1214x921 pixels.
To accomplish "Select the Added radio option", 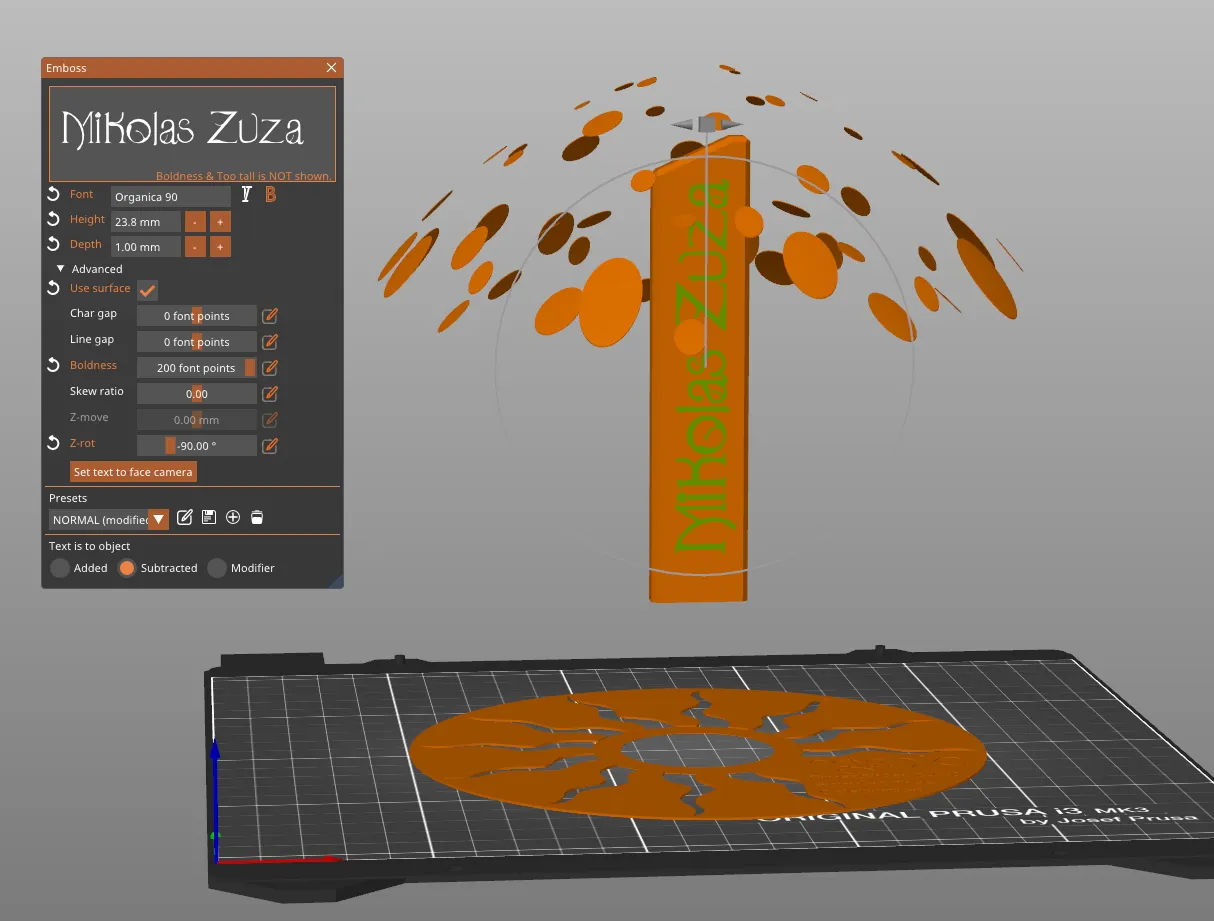I will (x=60, y=568).
